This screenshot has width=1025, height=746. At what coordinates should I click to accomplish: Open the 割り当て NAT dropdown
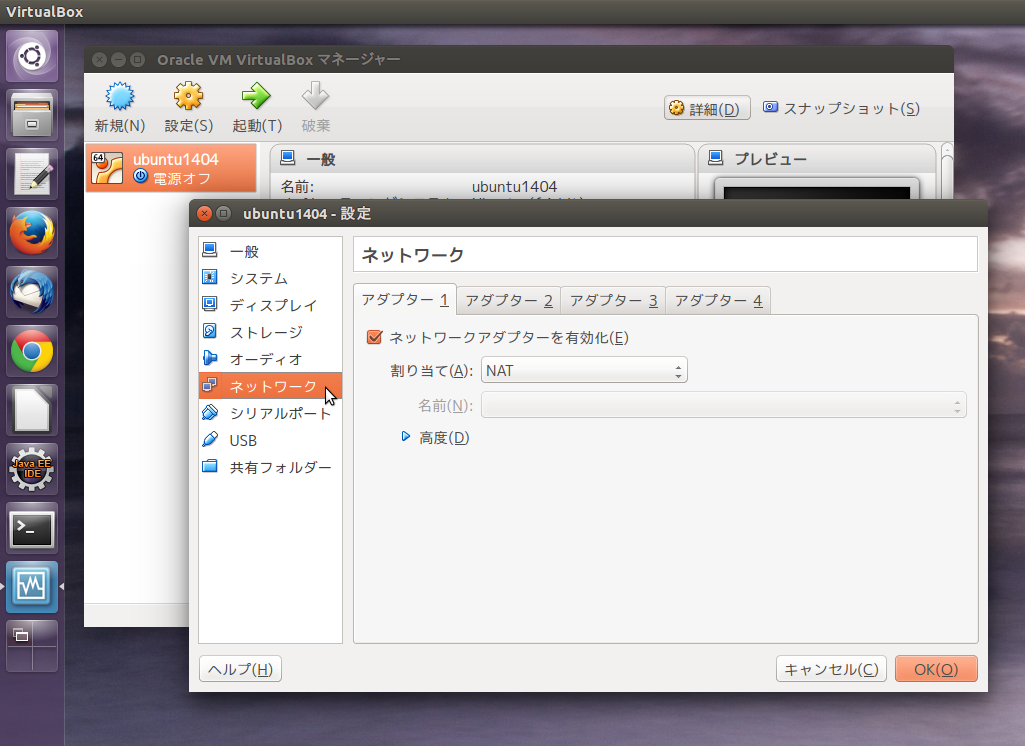584,370
